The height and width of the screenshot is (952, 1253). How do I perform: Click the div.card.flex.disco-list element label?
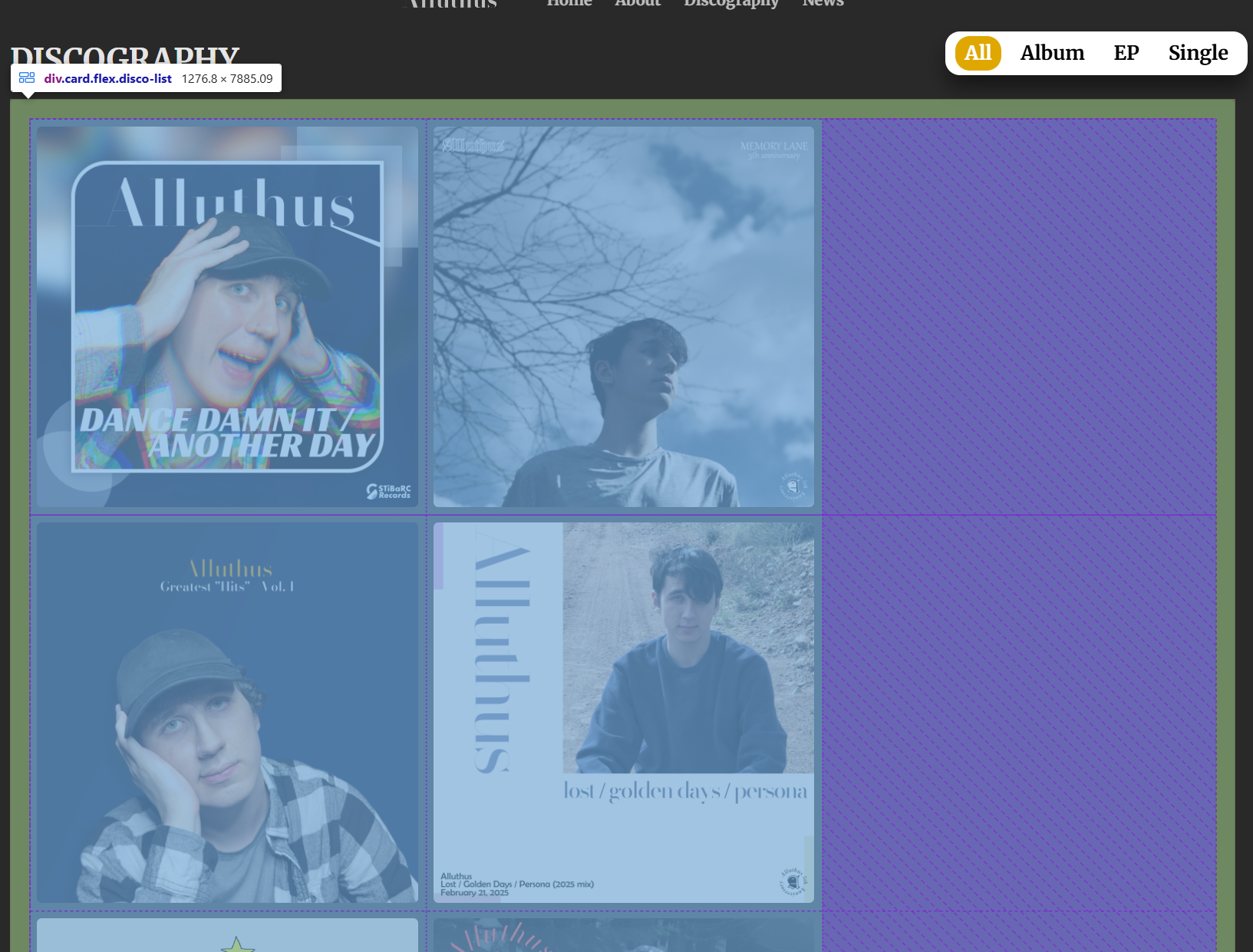tap(107, 78)
